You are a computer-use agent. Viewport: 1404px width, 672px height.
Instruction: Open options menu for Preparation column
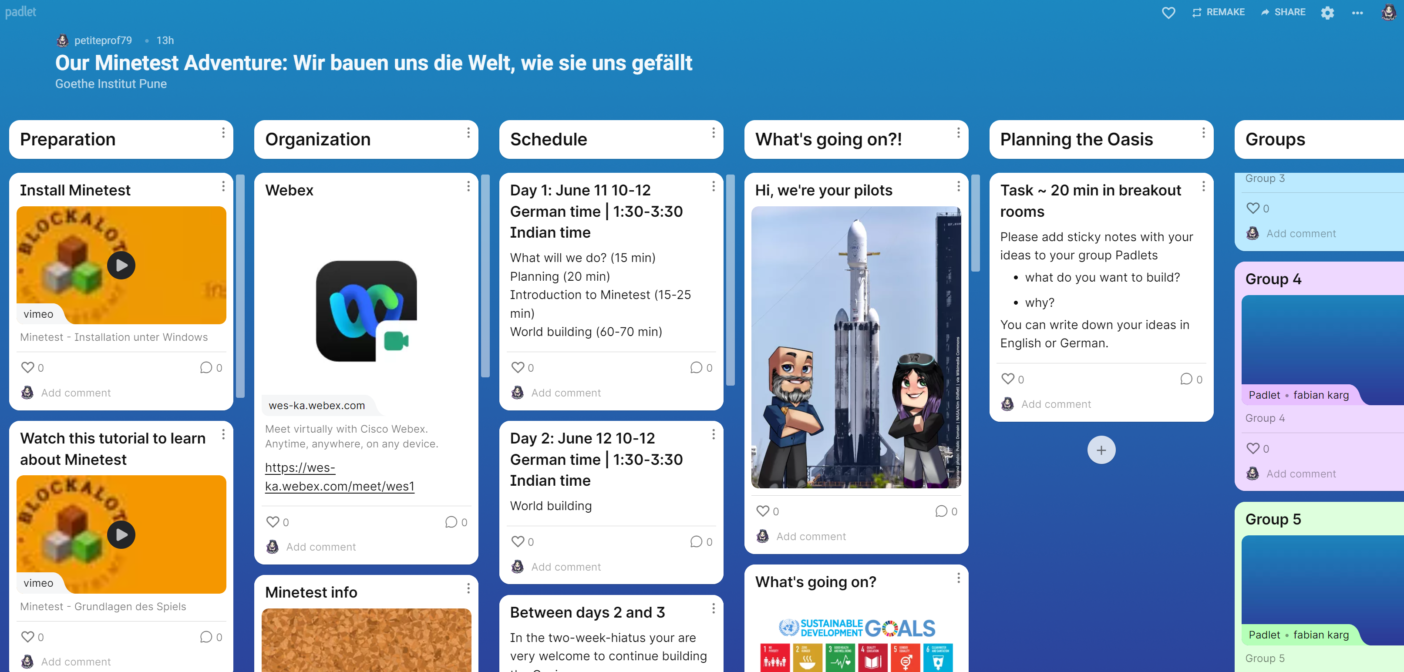[223, 133]
